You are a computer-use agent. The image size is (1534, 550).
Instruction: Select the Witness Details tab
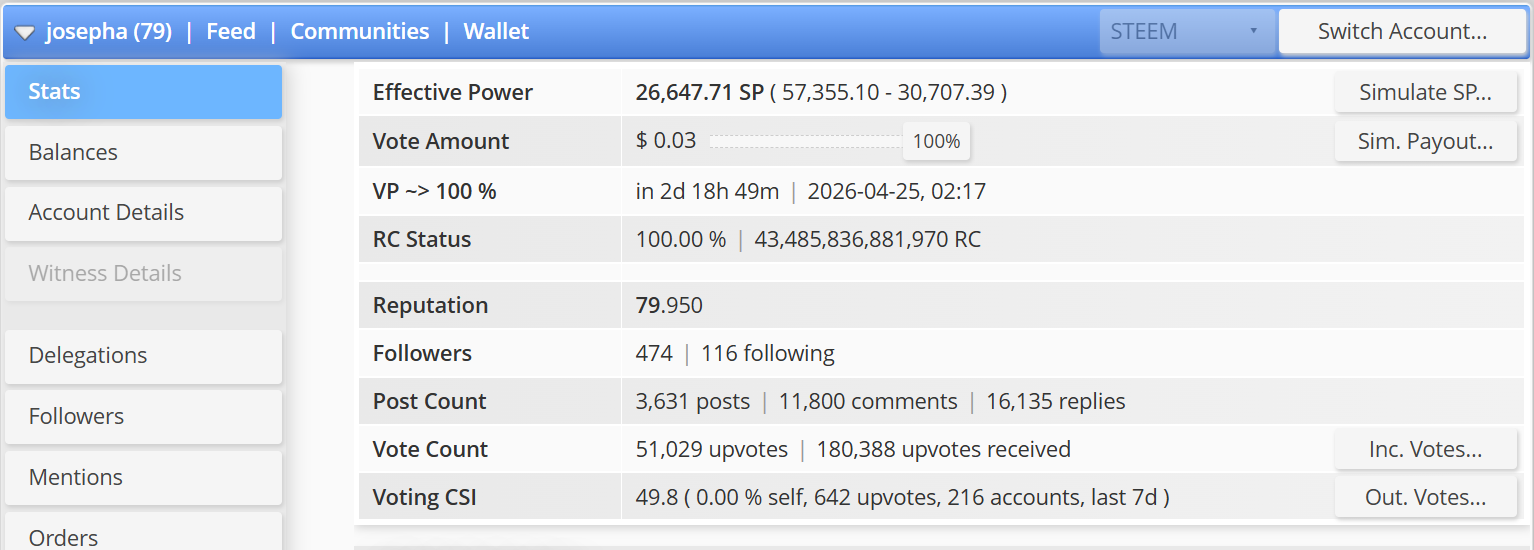[x=143, y=274]
